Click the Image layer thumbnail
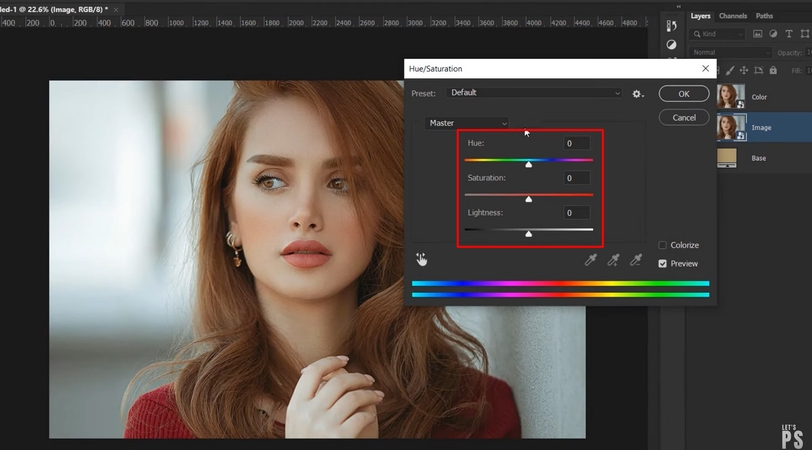 click(x=731, y=127)
